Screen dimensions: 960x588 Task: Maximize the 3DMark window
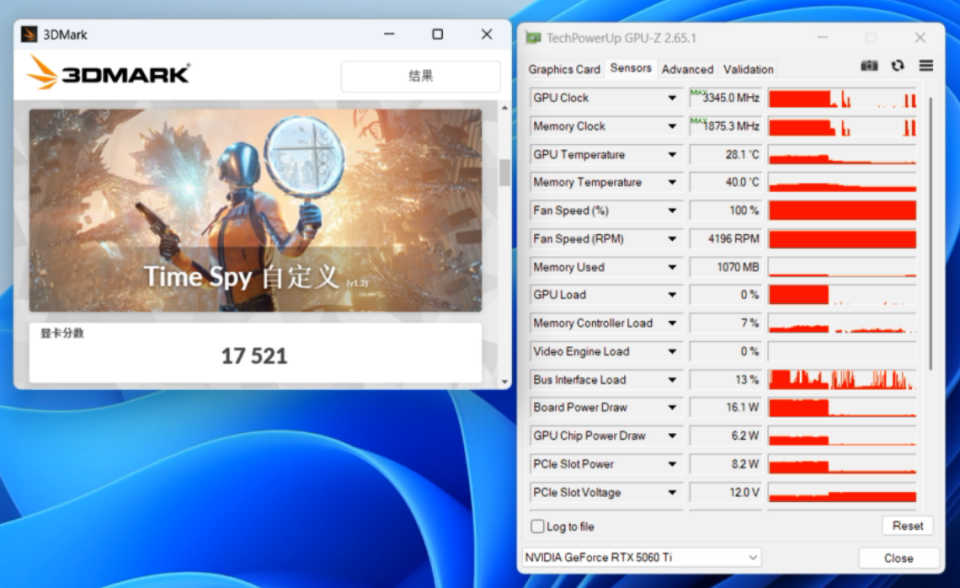(437, 34)
